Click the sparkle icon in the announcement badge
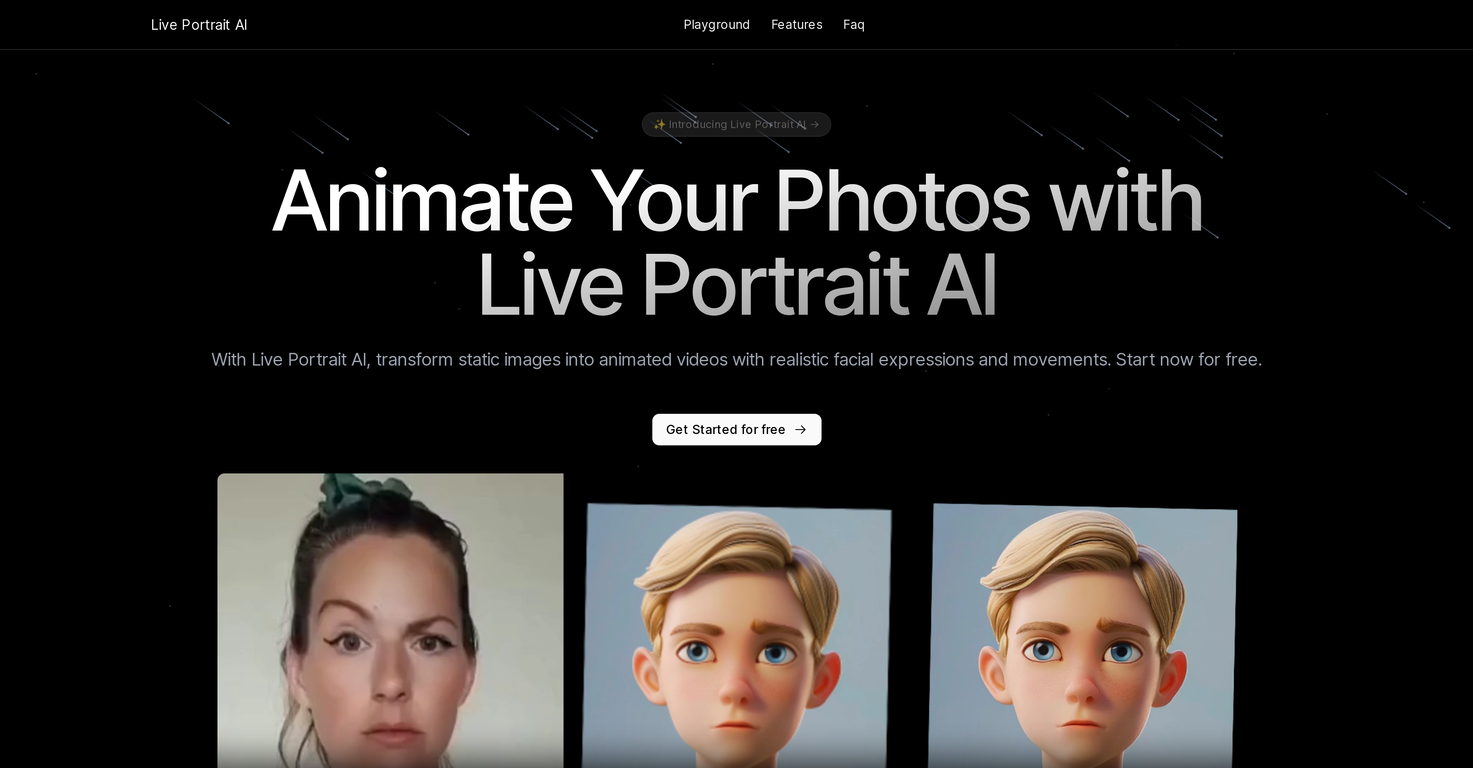1473x768 pixels. (660, 124)
